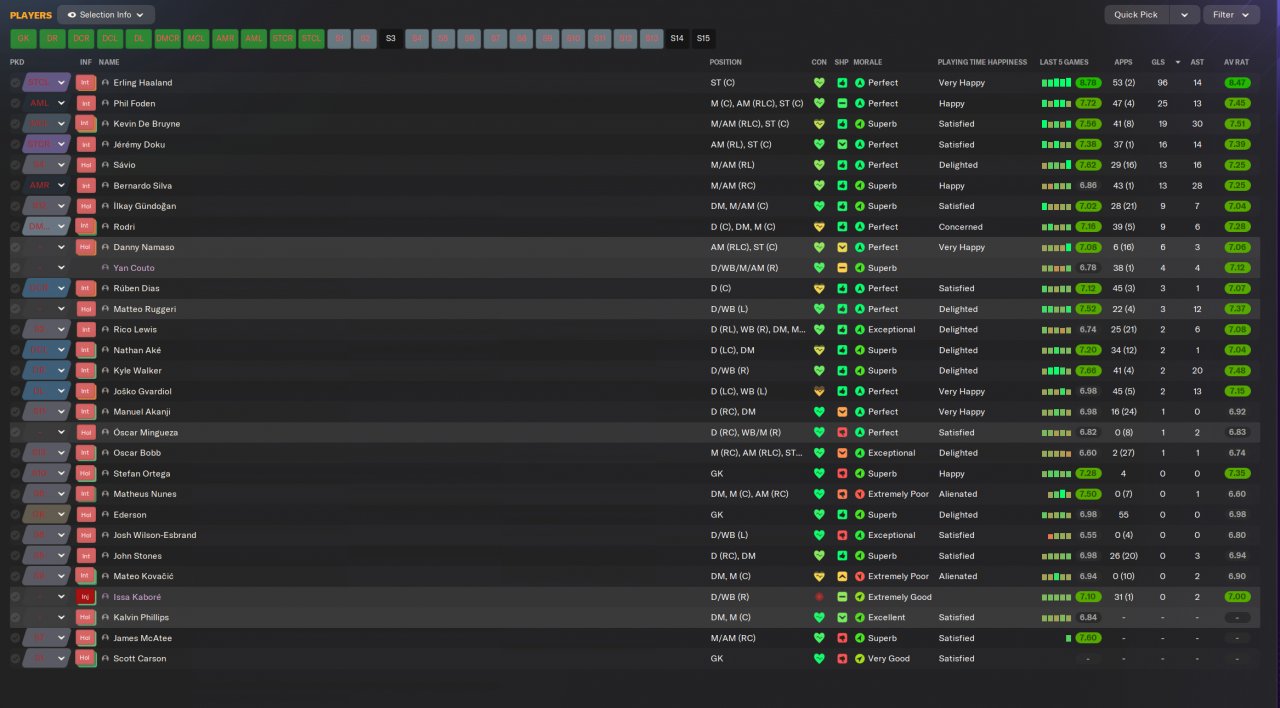
Task: Select the AML slot in the lineup bar
Action: [254, 39]
